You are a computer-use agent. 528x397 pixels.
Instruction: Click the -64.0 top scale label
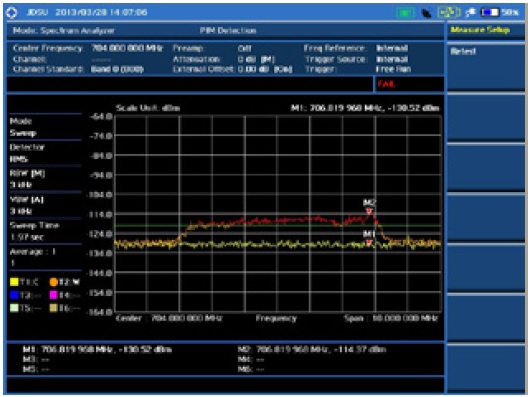(101, 117)
